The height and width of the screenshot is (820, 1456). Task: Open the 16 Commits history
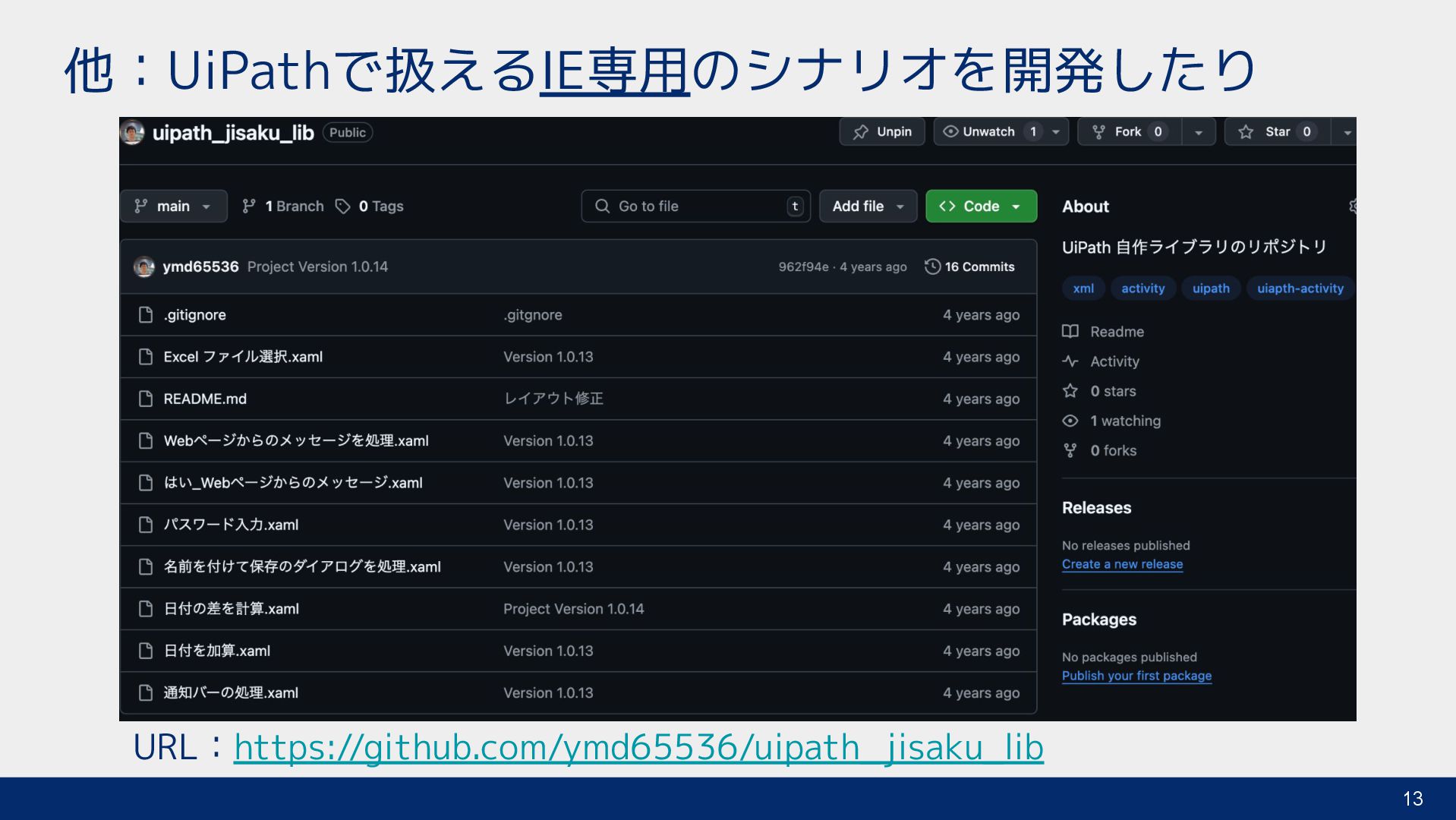969,266
